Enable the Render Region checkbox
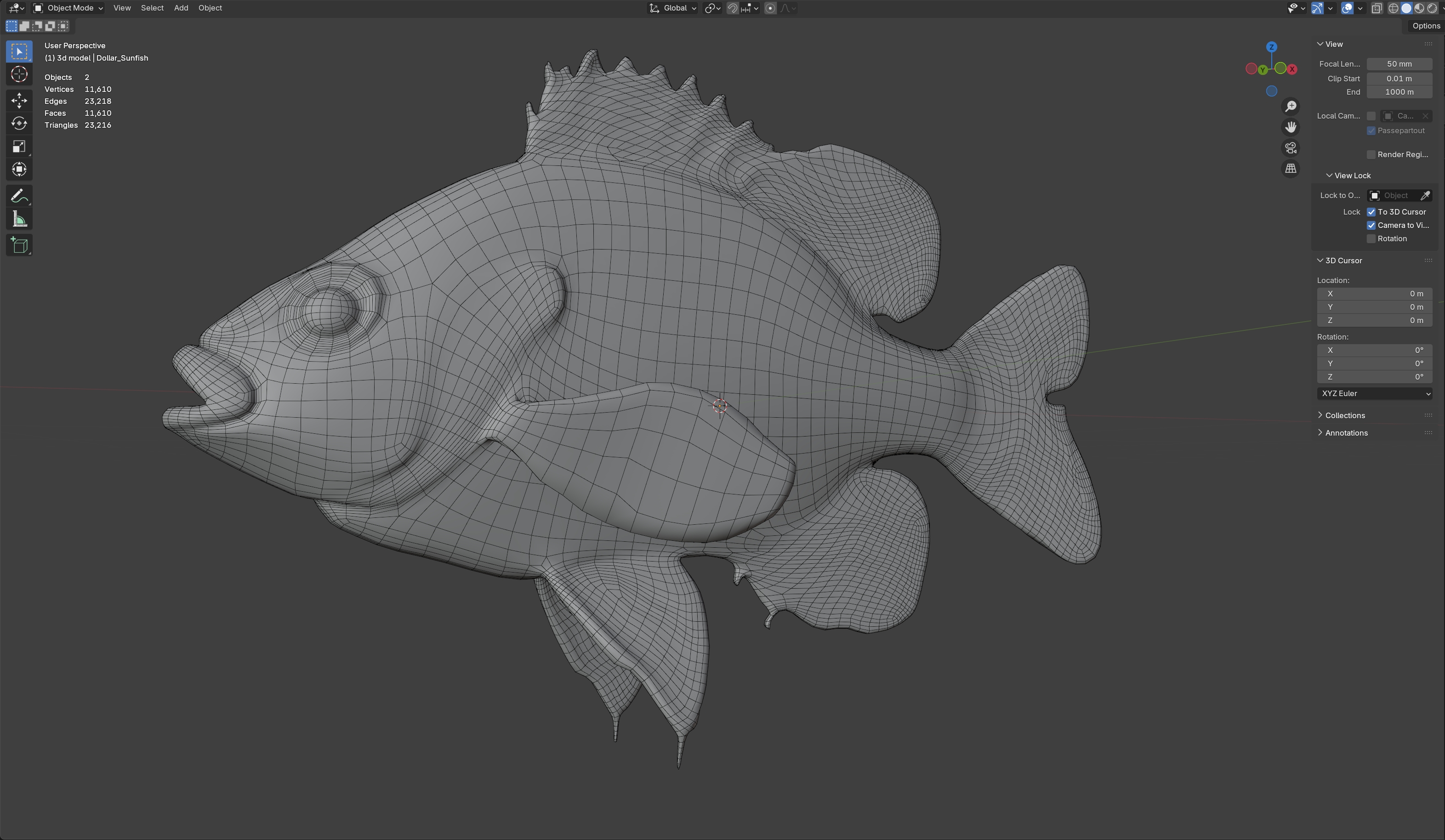 point(1371,155)
